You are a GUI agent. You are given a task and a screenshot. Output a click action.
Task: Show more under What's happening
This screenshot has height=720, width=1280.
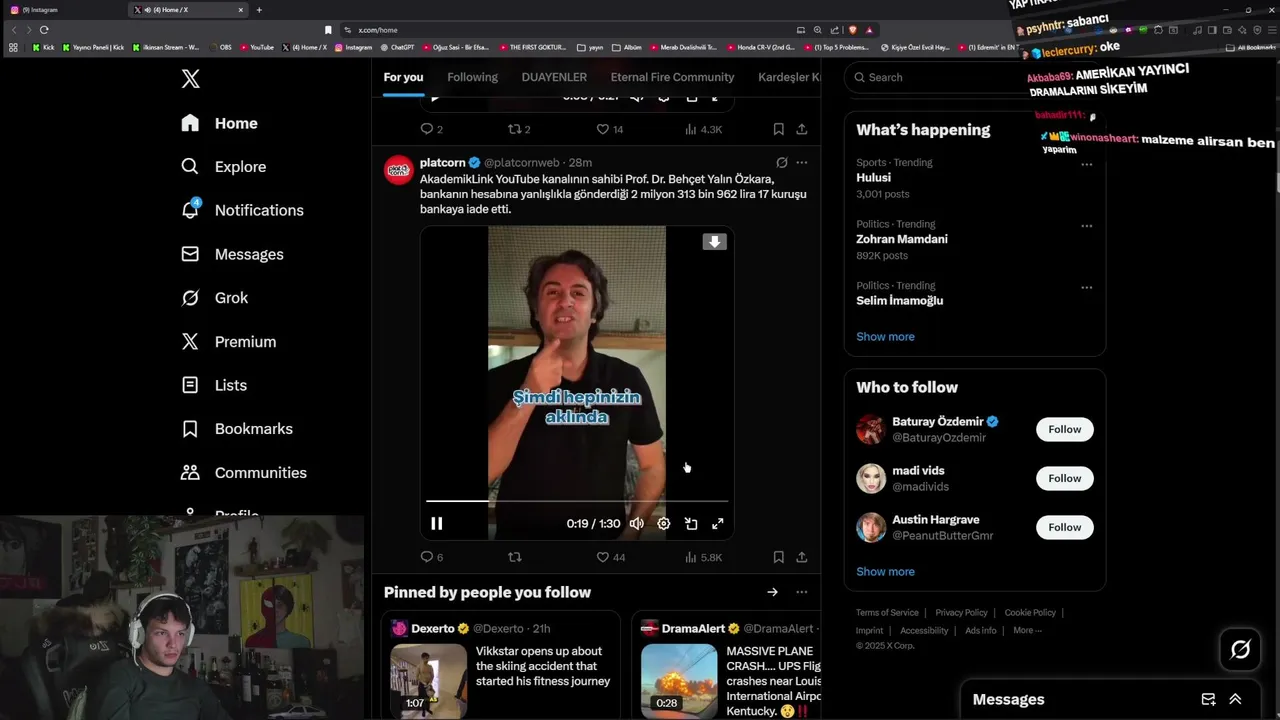coord(885,337)
